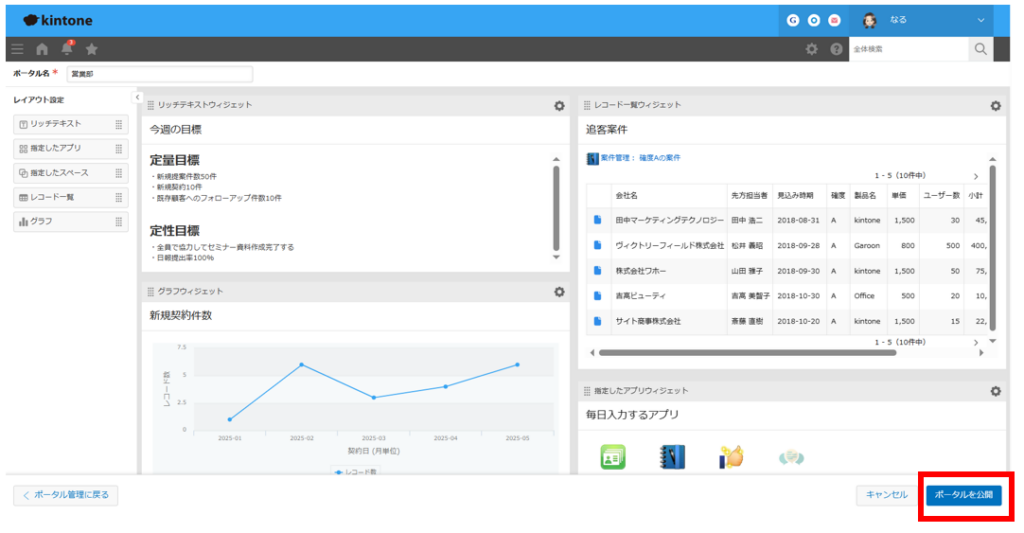Collapse the layout settings side panel
Image resolution: width=1024 pixels, height=533 pixels.
tap(137, 96)
